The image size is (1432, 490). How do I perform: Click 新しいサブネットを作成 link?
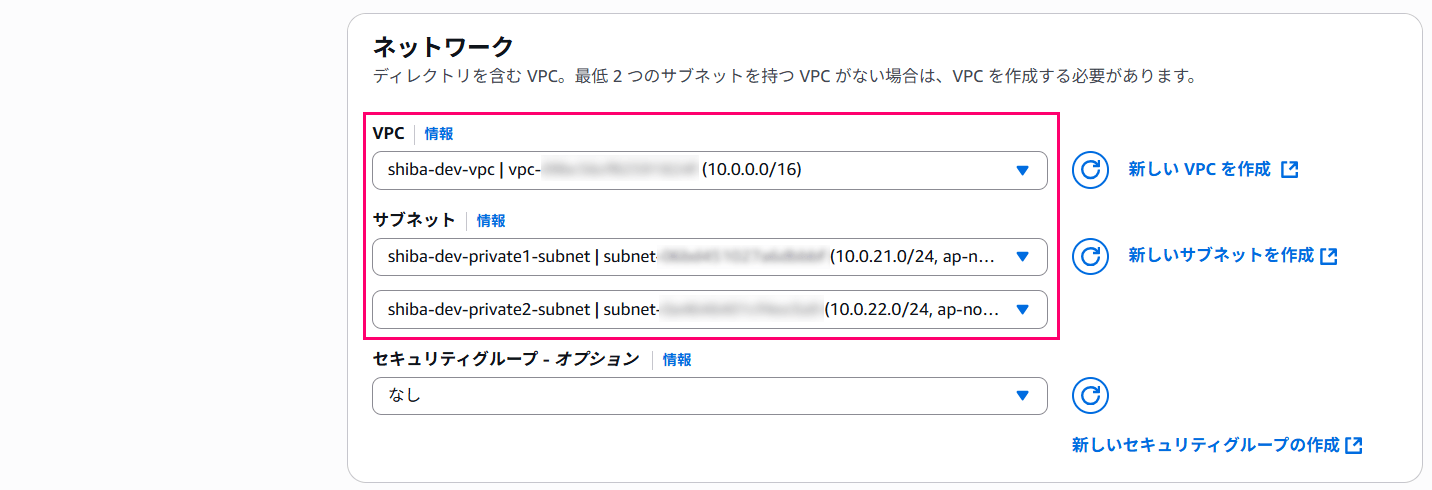[x=1220, y=256]
